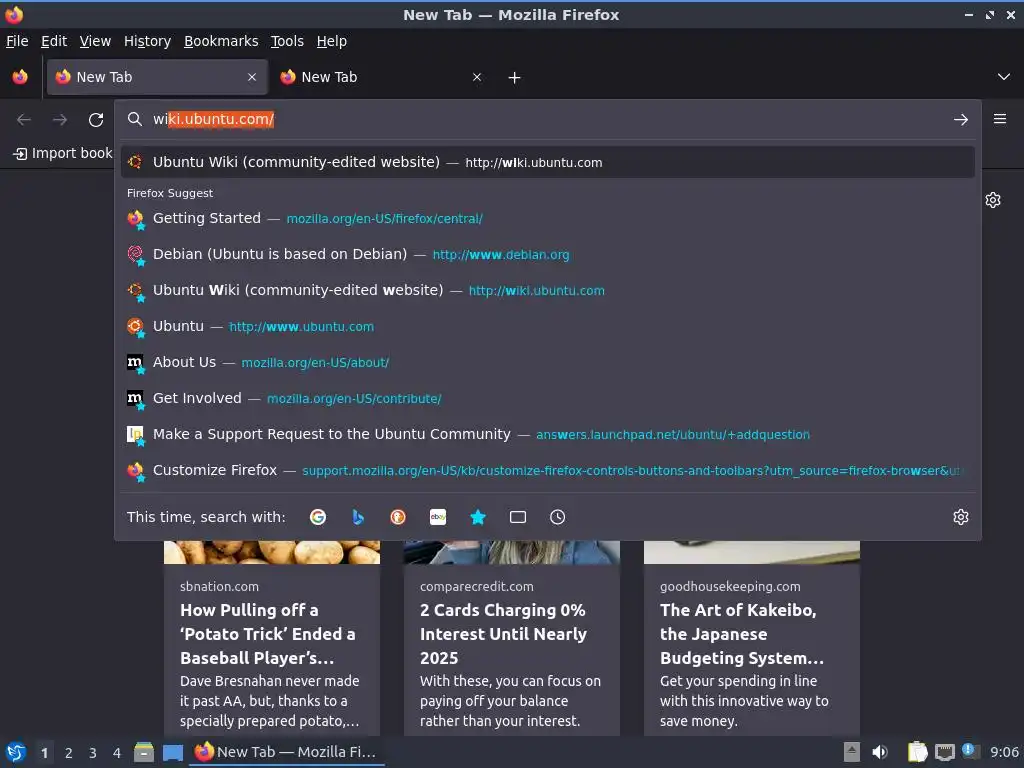Image resolution: width=1024 pixels, height=768 pixels.
Task: Click show desktop icon in taskbar
Action: click(x=173, y=753)
